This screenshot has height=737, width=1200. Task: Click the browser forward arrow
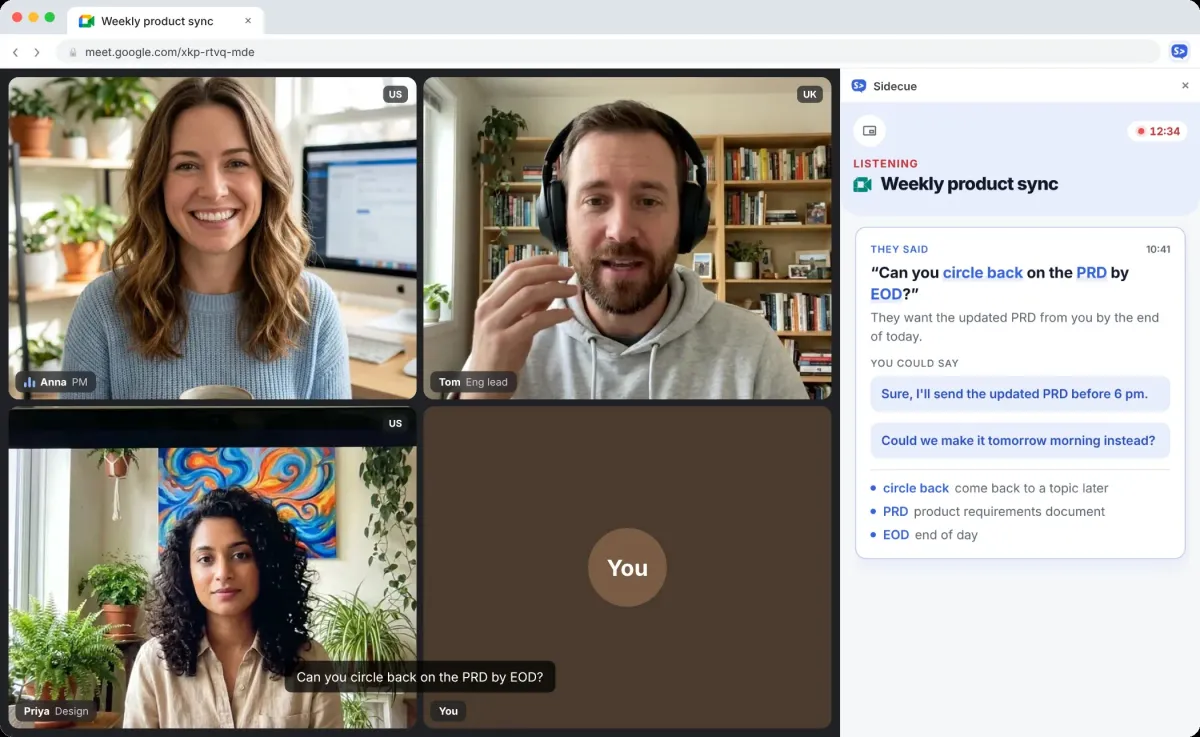pyautogui.click(x=37, y=52)
